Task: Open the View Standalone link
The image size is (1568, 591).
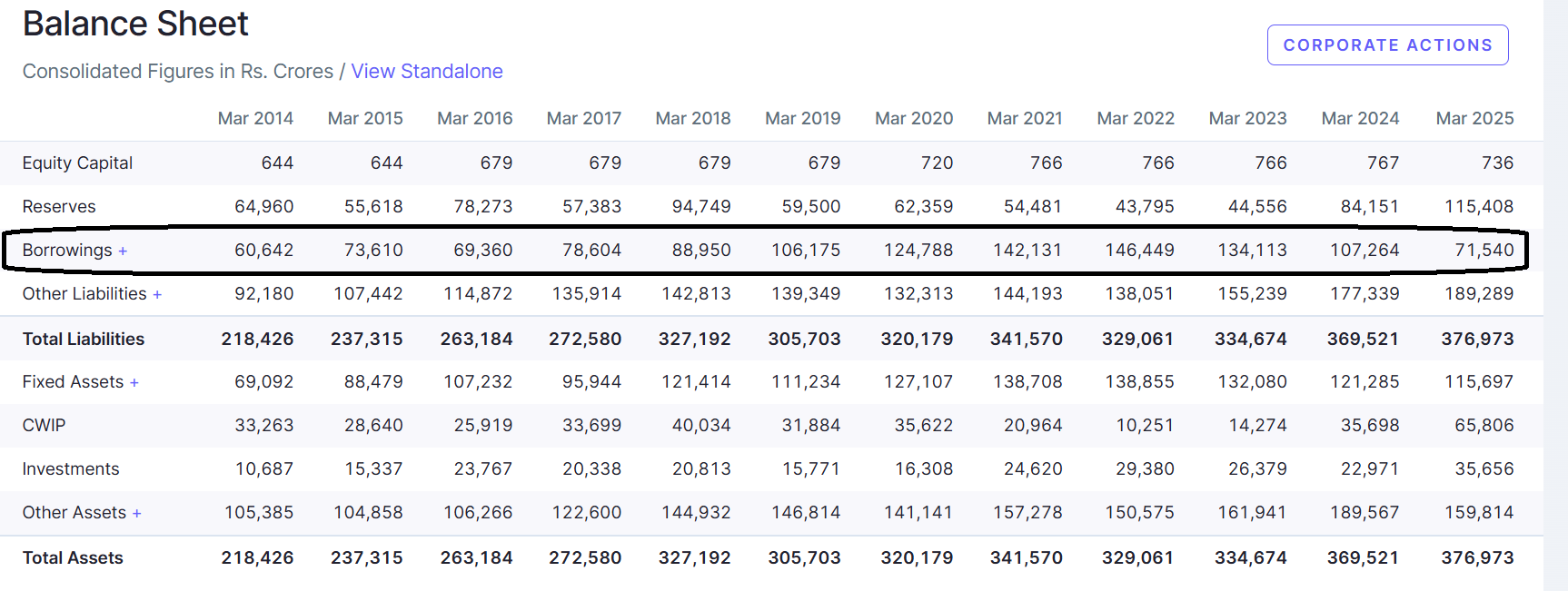Action: click(426, 72)
